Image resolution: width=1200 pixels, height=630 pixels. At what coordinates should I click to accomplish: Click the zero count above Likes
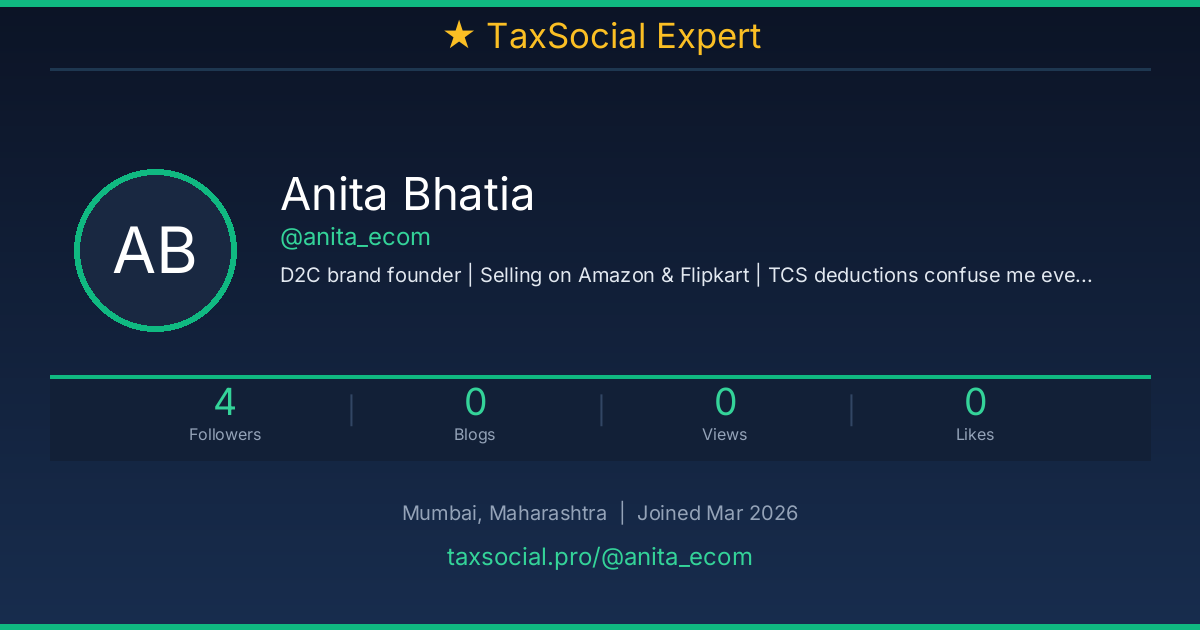pyautogui.click(x=975, y=402)
